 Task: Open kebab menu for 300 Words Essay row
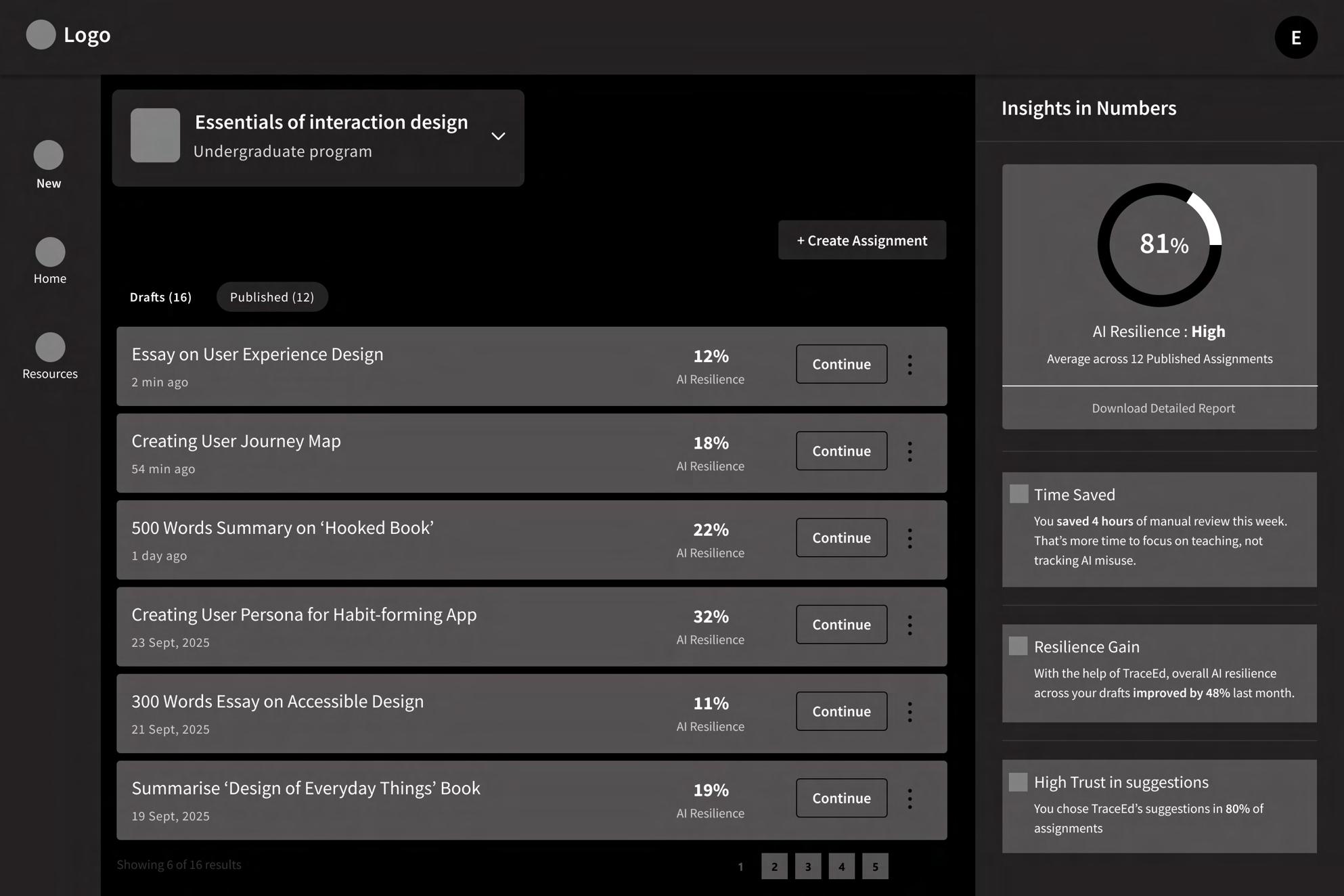[x=910, y=712]
